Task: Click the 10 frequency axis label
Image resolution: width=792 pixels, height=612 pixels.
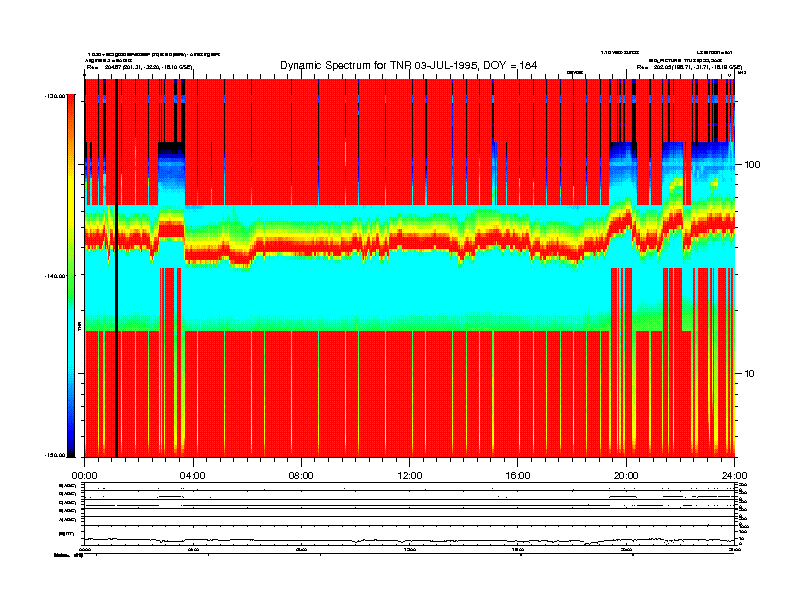Action: (x=750, y=374)
